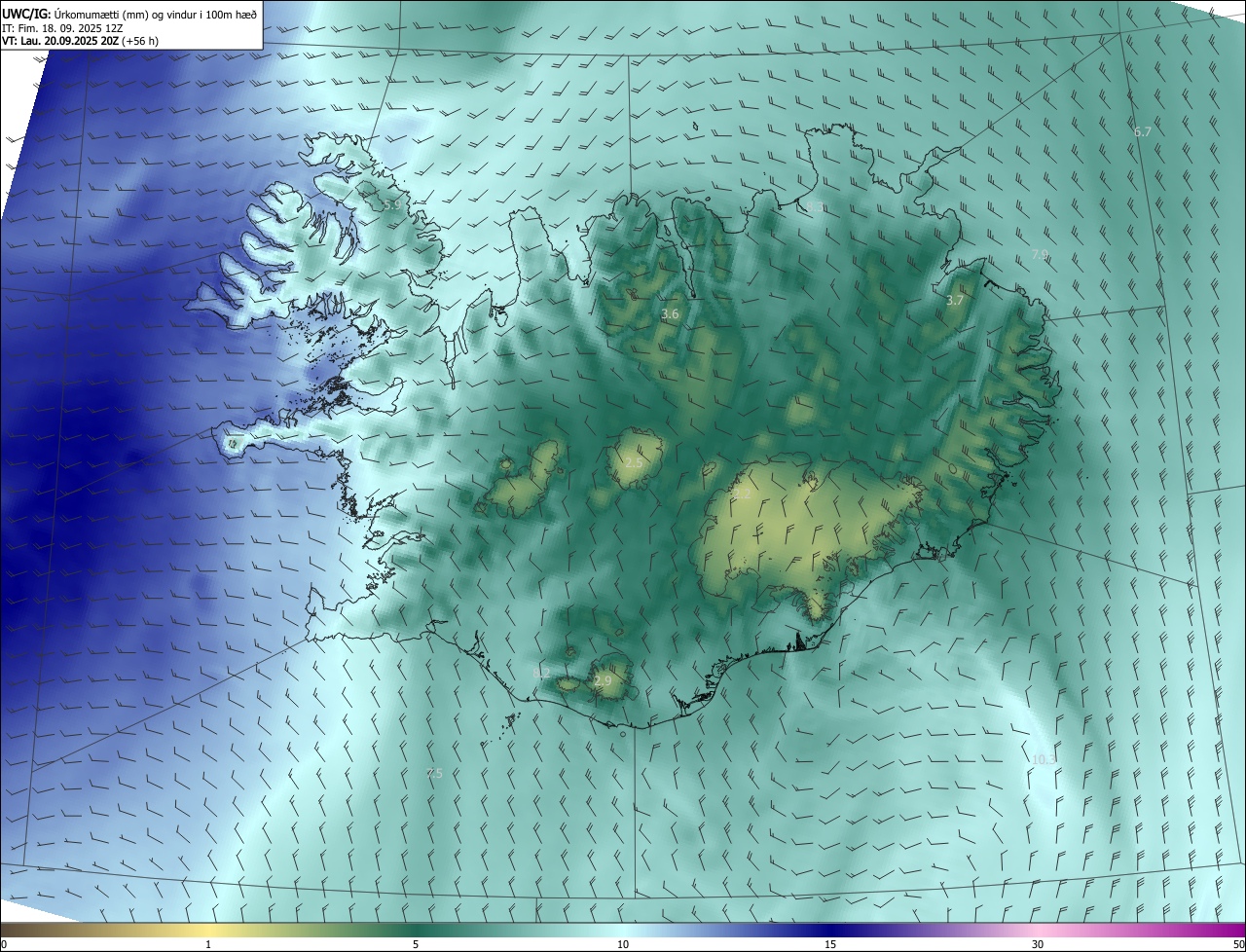Click the 6.7 value label on map
Viewport: 1246px width, 952px height.
point(1142,131)
